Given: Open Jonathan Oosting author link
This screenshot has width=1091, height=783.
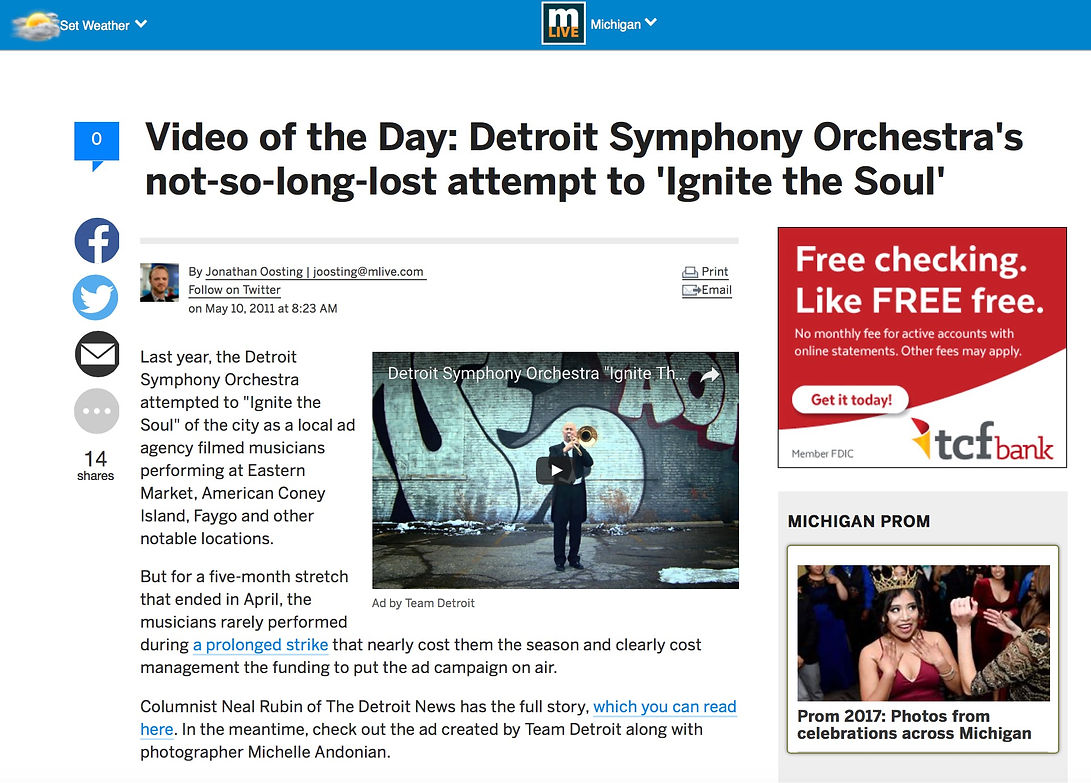Looking at the screenshot, I should point(254,271).
